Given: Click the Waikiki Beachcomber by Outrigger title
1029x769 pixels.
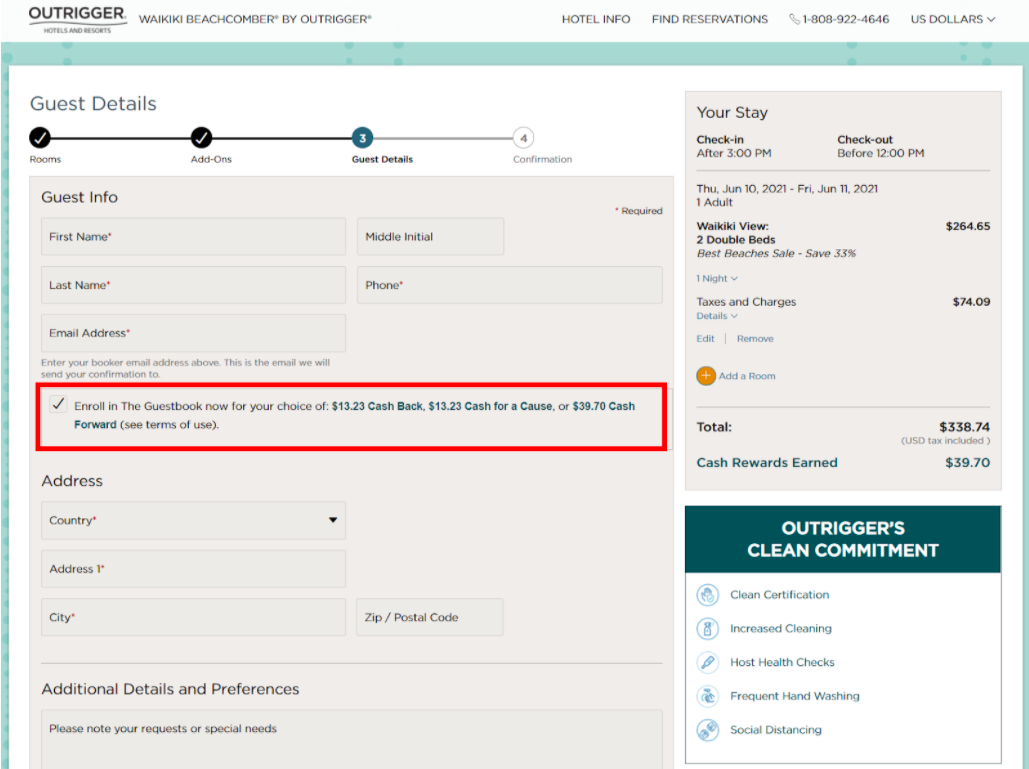Looking at the screenshot, I should 255,20.
